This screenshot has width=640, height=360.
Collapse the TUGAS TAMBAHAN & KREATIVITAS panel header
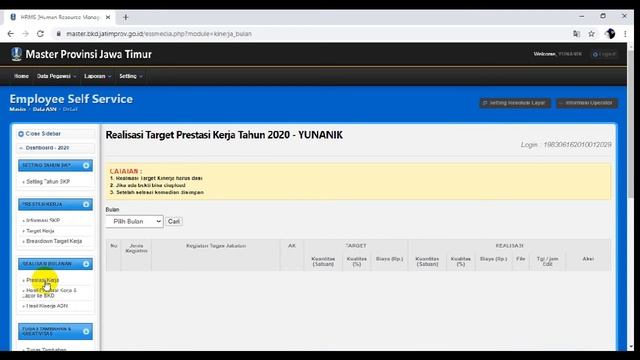pos(55,331)
